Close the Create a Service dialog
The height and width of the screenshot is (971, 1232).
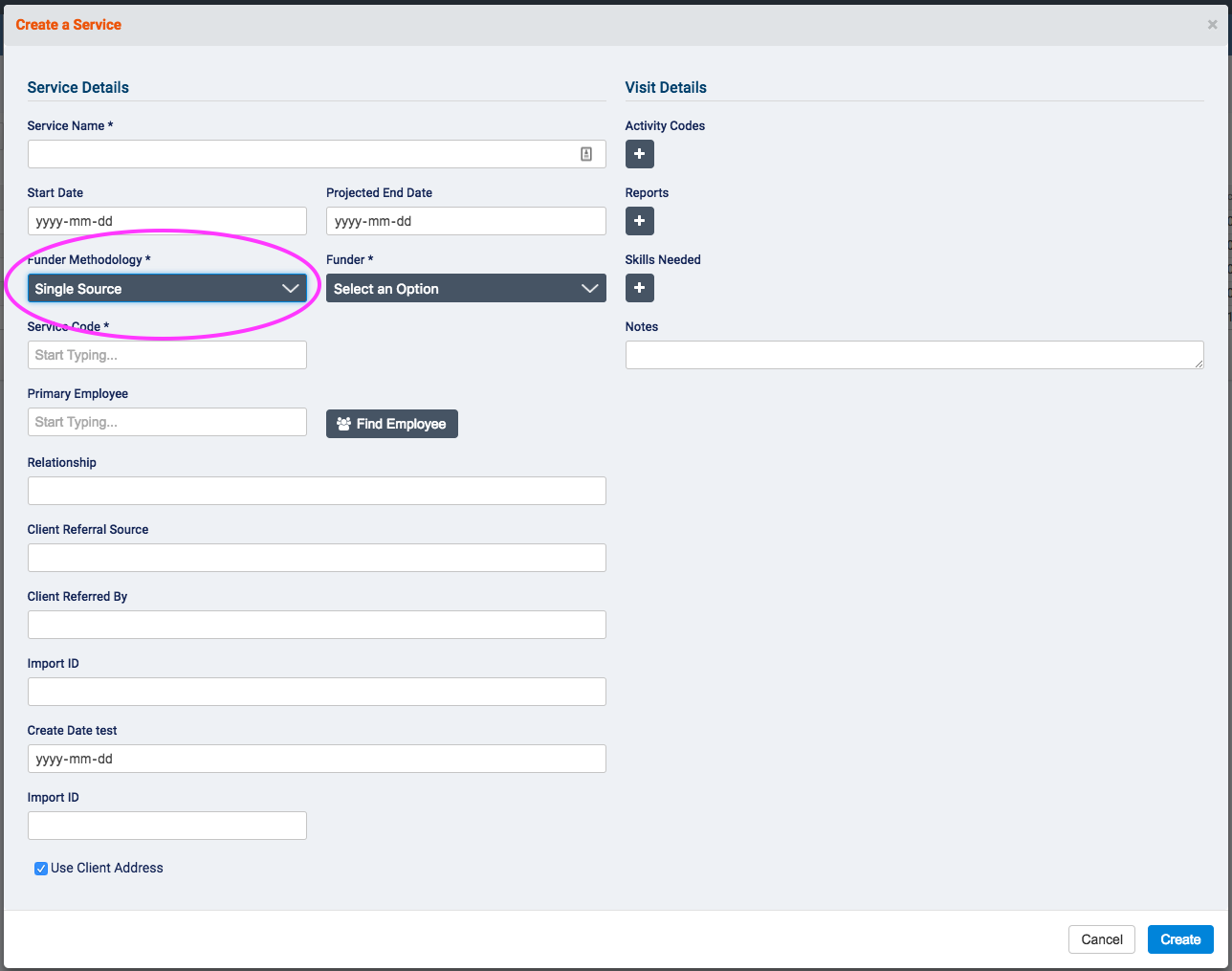(x=1212, y=25)
